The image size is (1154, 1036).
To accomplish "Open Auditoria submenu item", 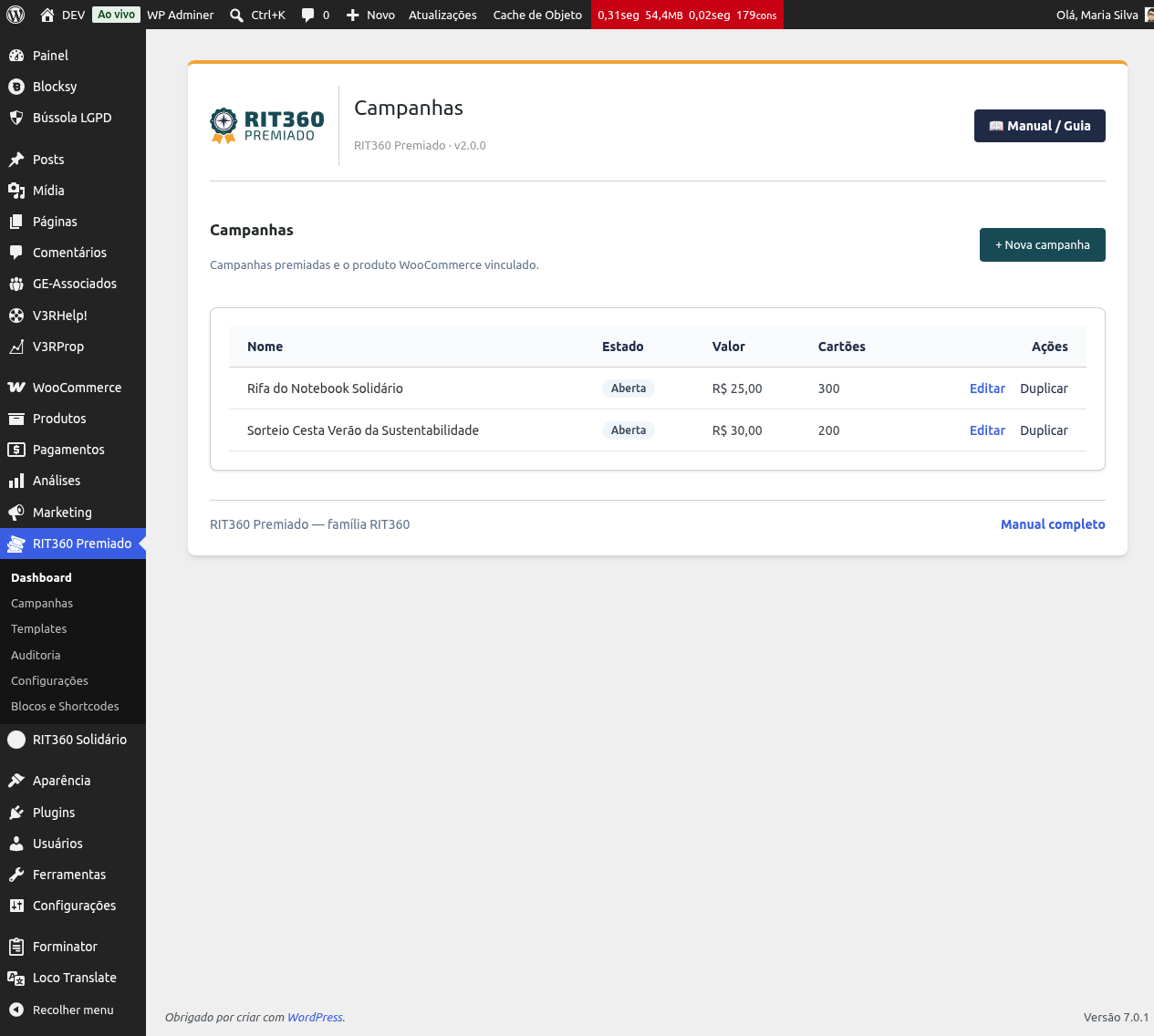I will [36, 655].
